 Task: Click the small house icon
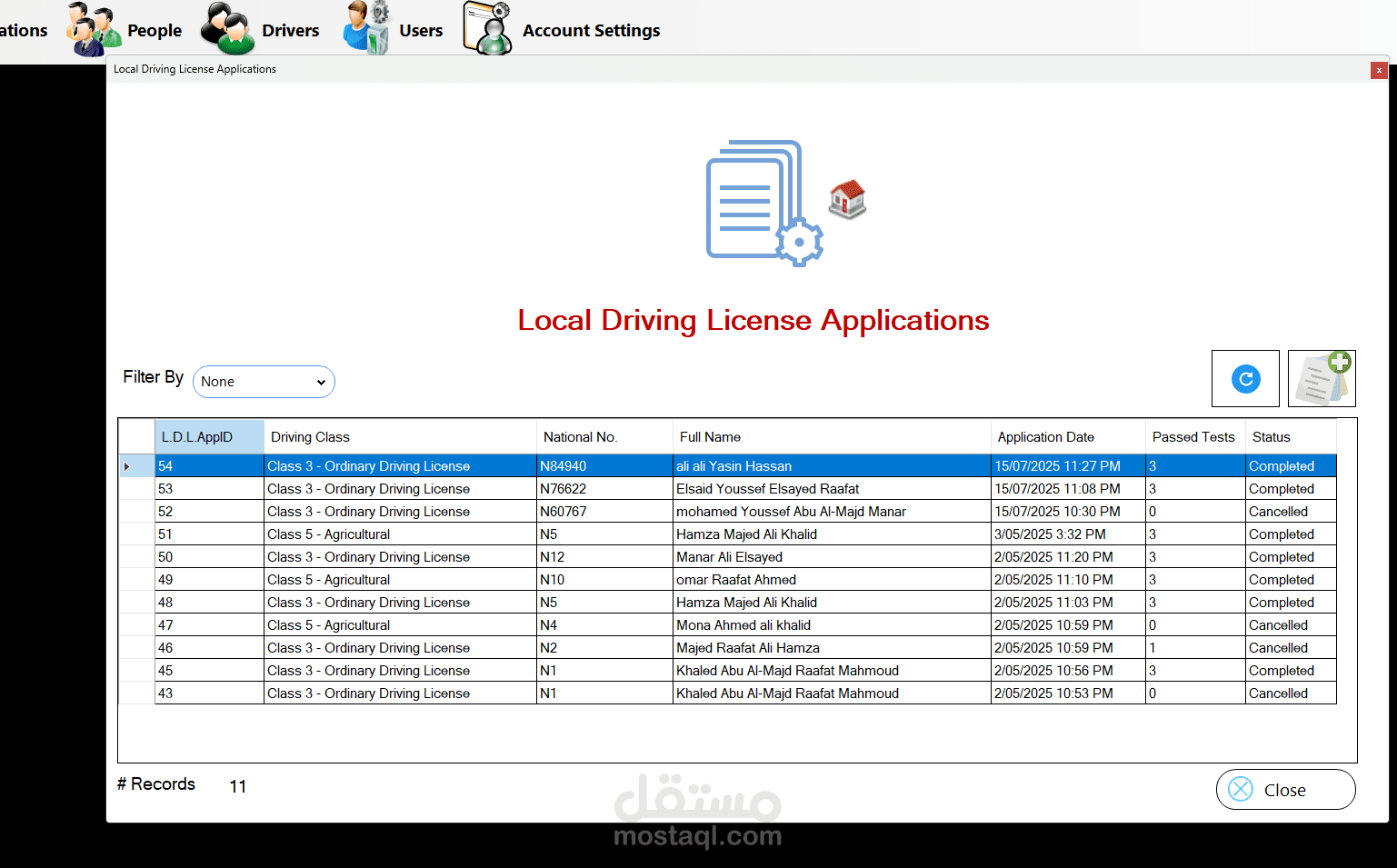click(x=847, y=200)
